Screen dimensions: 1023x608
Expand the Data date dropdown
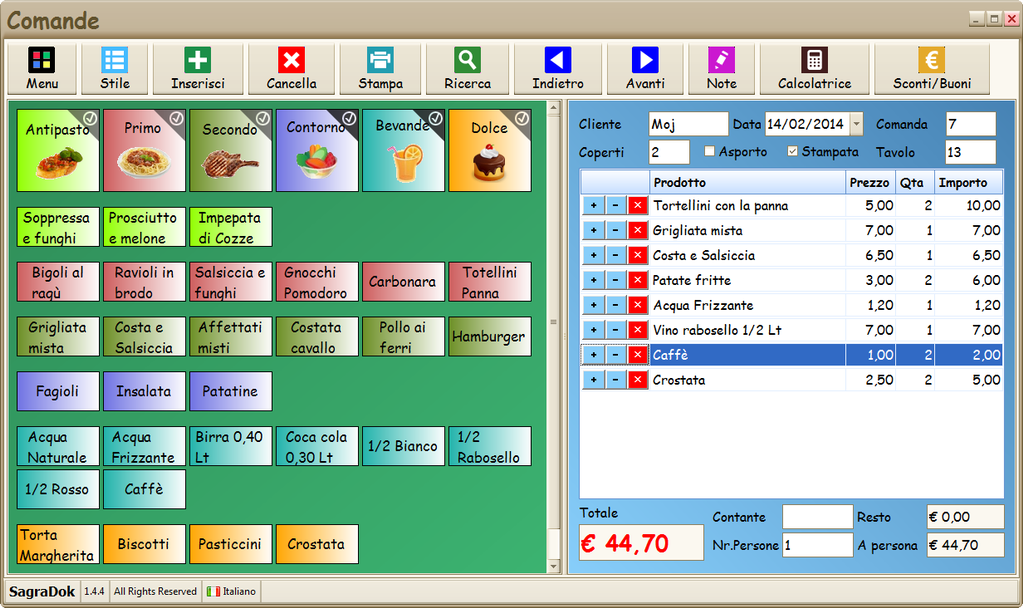click(x=856, y=125)
